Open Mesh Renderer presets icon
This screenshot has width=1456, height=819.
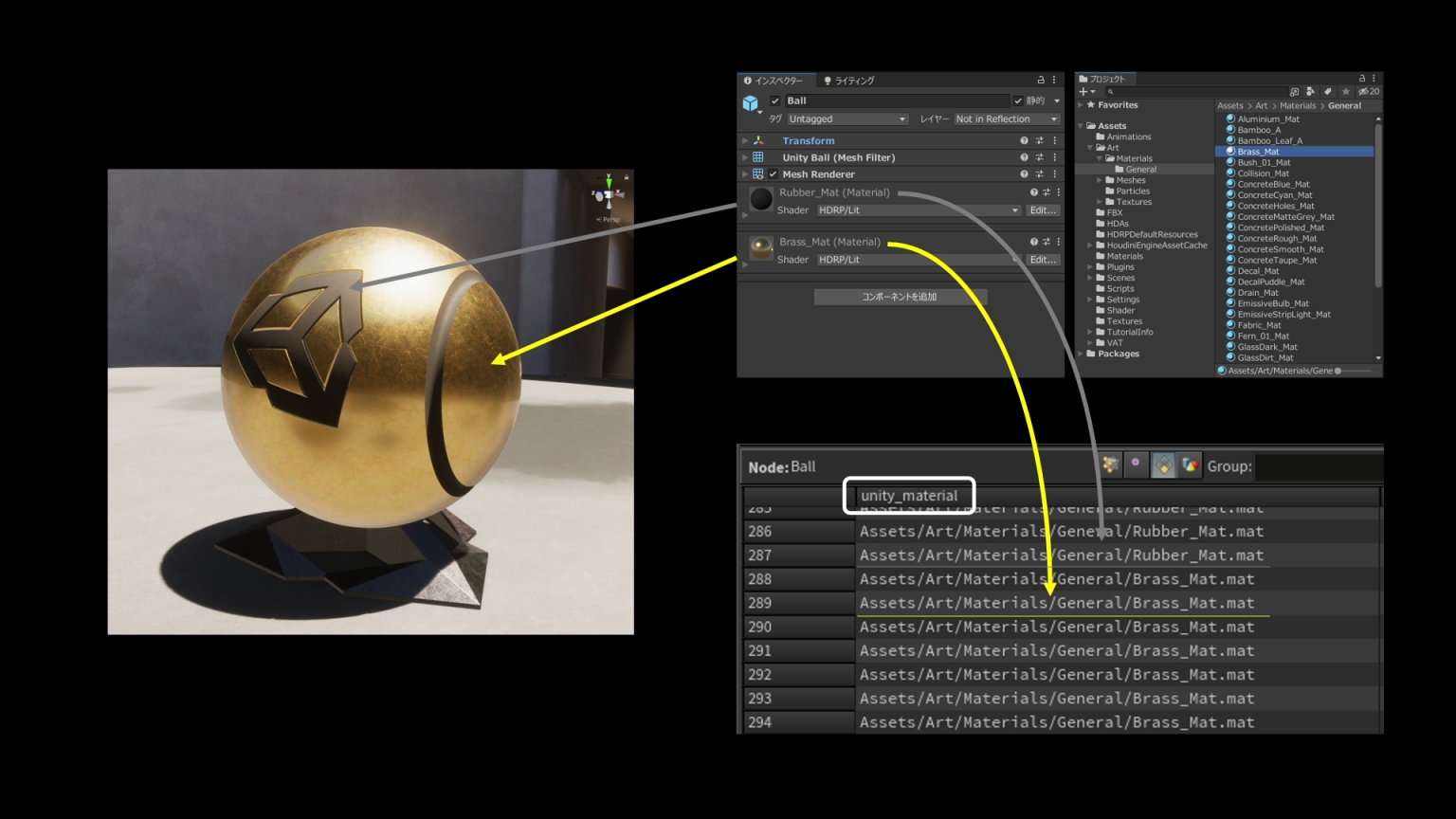[x=1039, y=173]
